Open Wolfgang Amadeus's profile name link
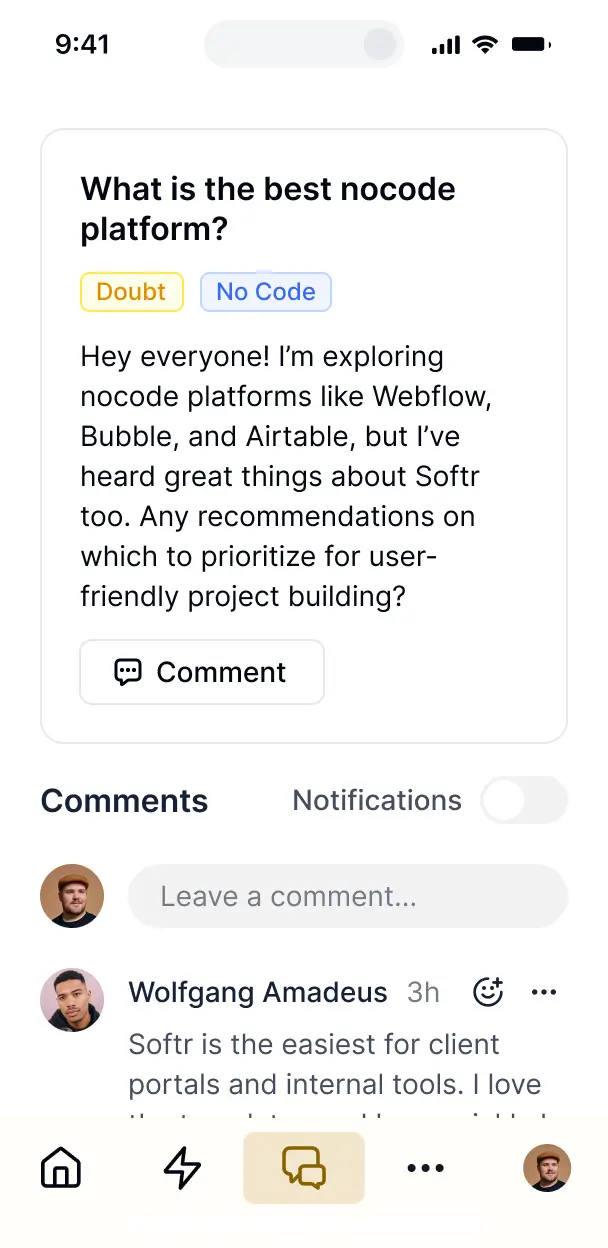 (257, 992)
